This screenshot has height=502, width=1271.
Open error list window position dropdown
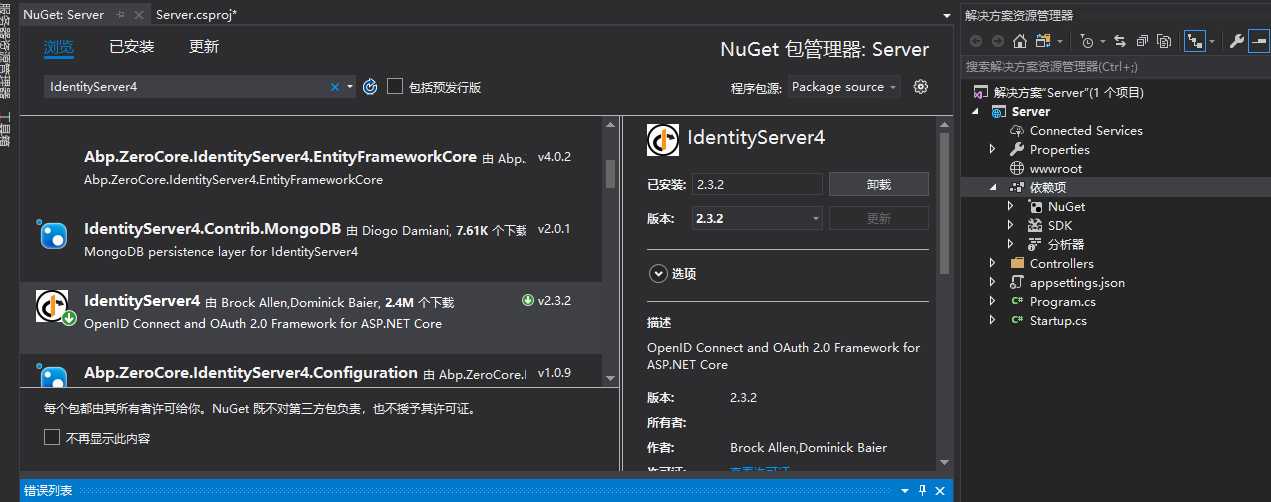click(x=905, y=491)
